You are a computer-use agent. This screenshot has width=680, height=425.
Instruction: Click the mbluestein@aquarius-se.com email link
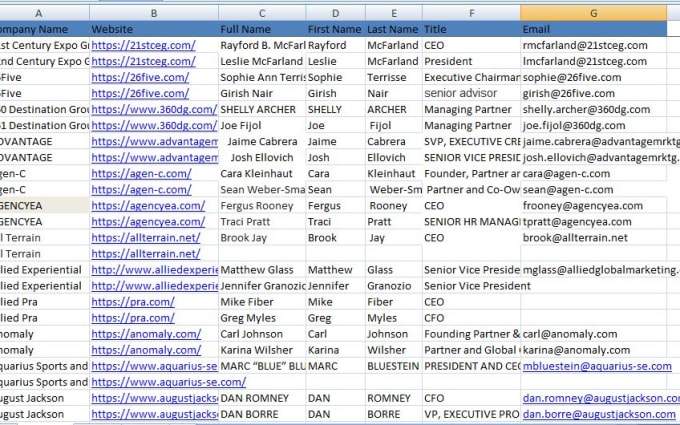coord(597,366)
